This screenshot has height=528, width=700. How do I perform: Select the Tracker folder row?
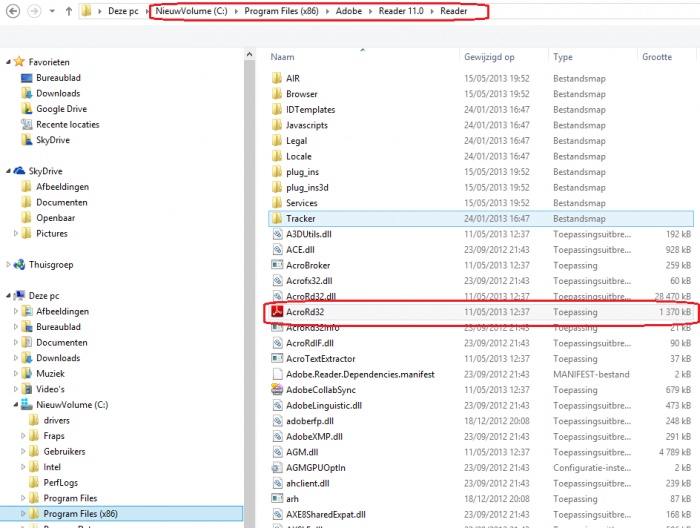(482, 218)
